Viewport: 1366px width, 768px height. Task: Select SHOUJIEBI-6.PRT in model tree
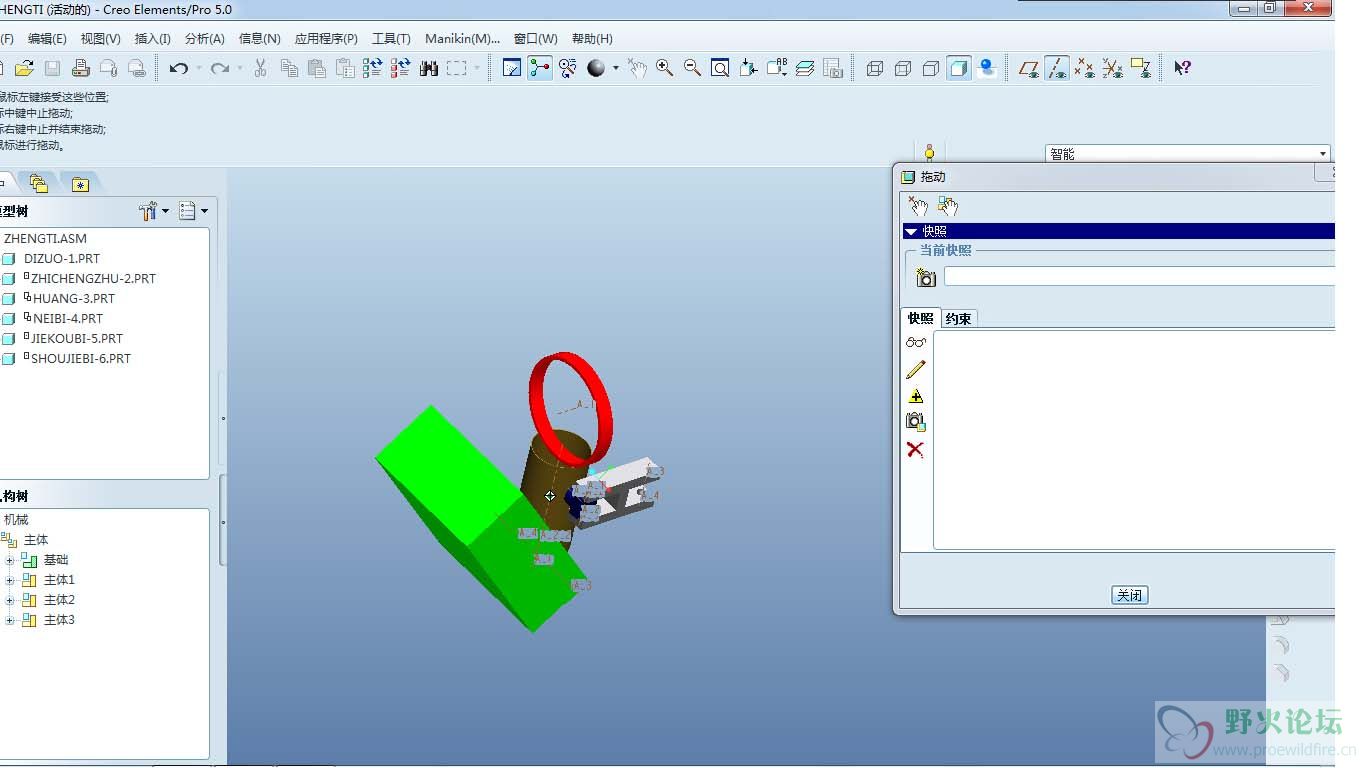(x=80, y=359)
